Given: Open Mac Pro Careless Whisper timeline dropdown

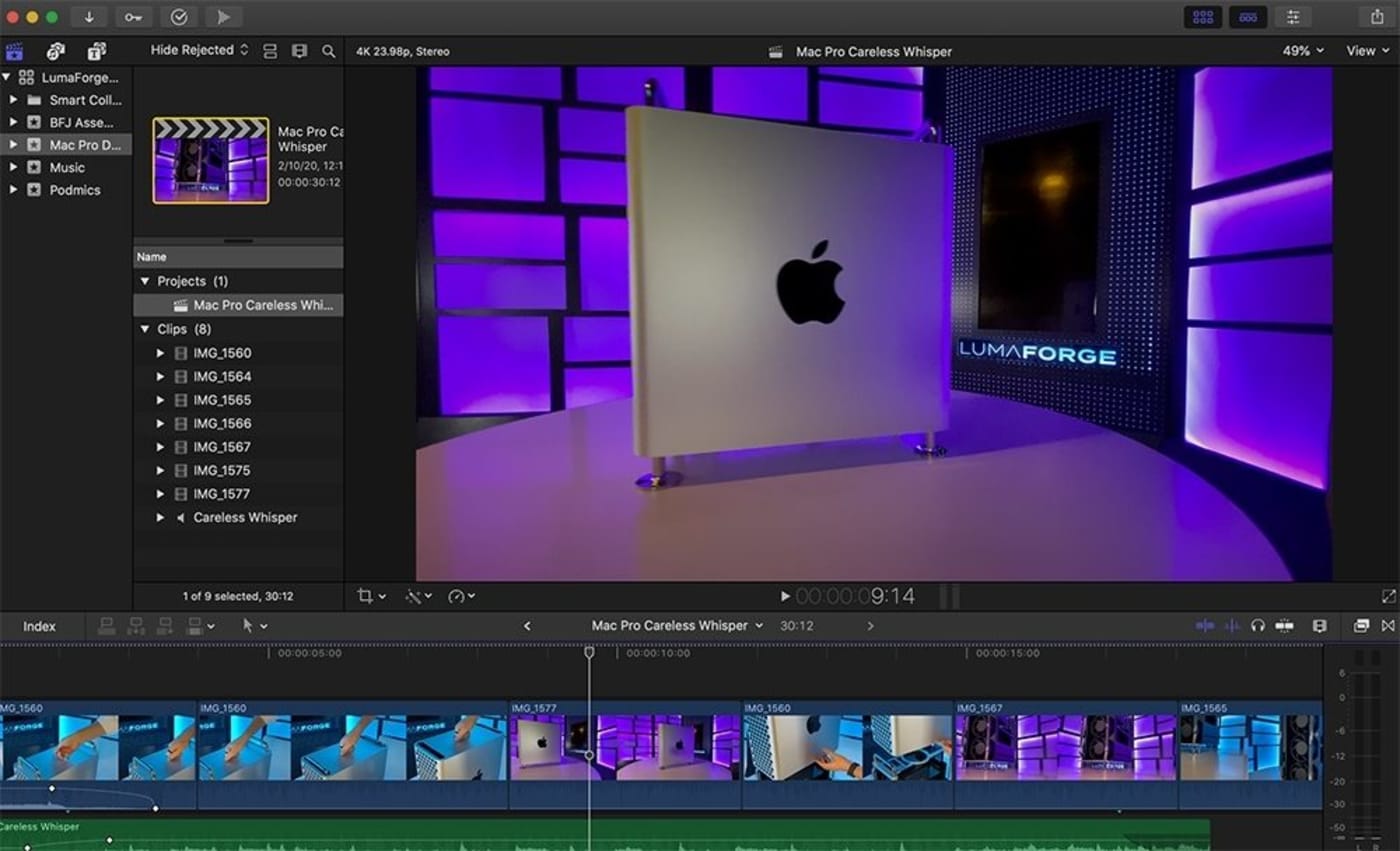Looking at the screenshot, I should click(677, 626).
